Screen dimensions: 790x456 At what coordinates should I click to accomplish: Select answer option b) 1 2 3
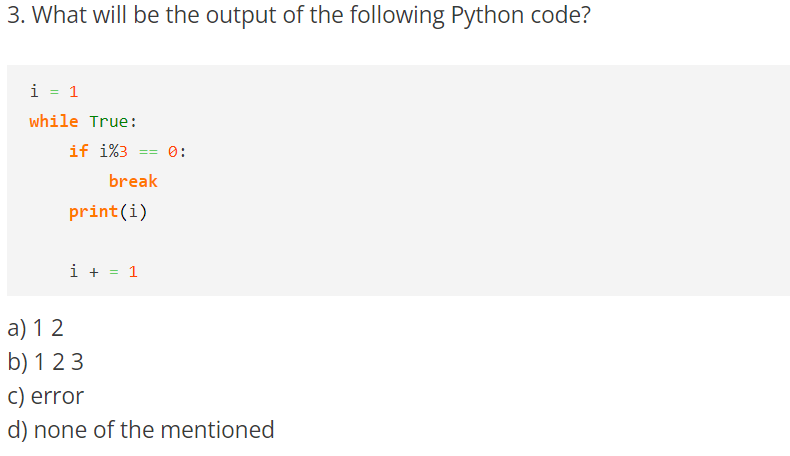[x=45, y=362]
